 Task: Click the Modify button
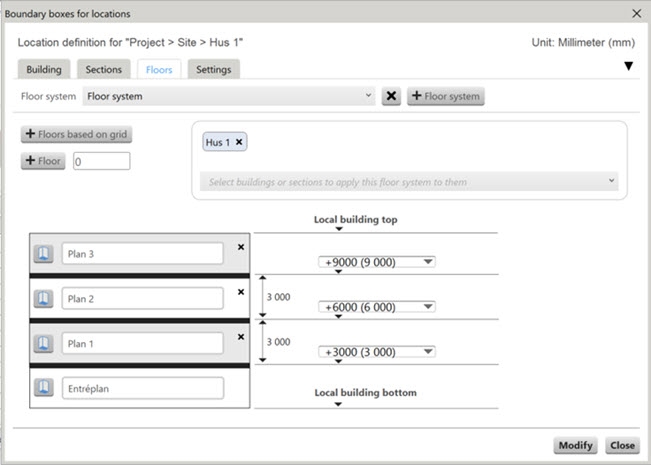[x=575, y=445]
